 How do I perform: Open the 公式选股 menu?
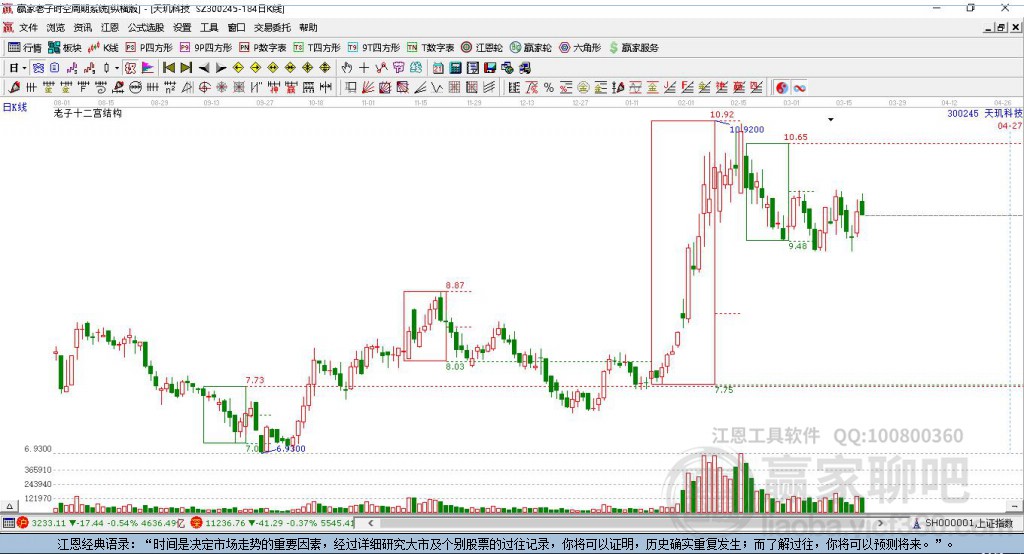[x=146, y=27]
